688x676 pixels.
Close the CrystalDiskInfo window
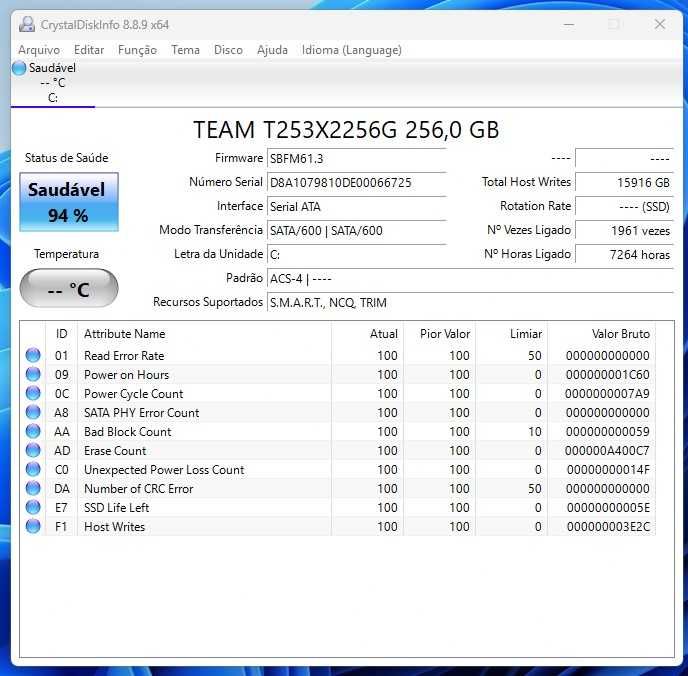click(x=659, y=25)
